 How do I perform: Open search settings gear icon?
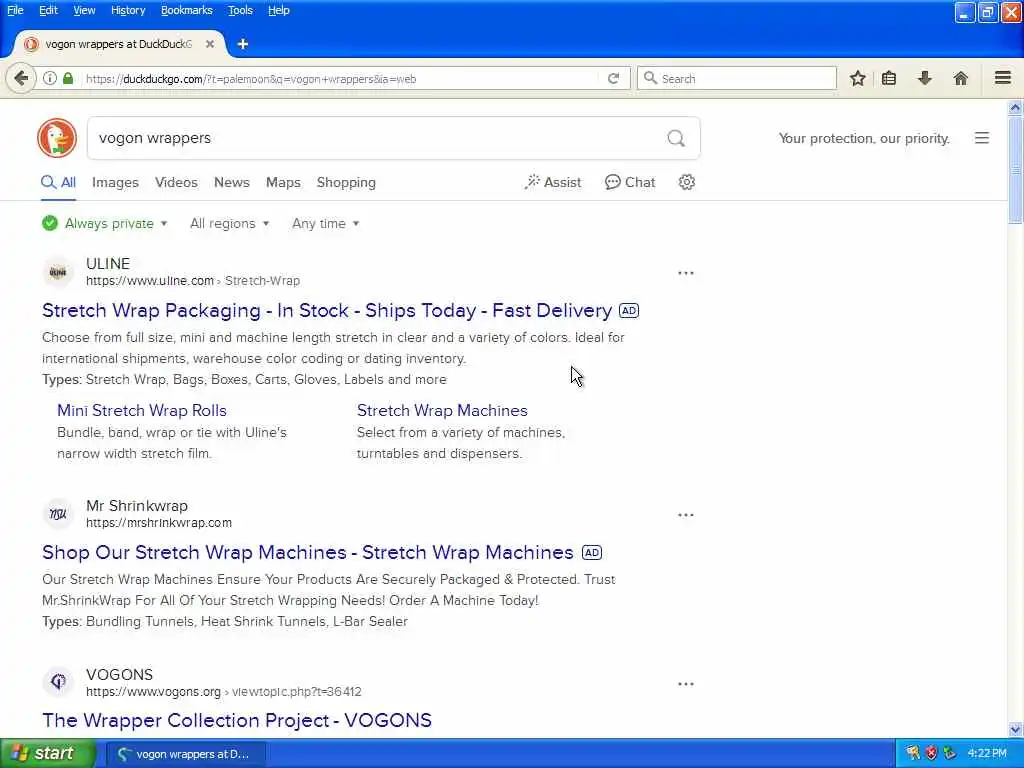coord(686,182)
